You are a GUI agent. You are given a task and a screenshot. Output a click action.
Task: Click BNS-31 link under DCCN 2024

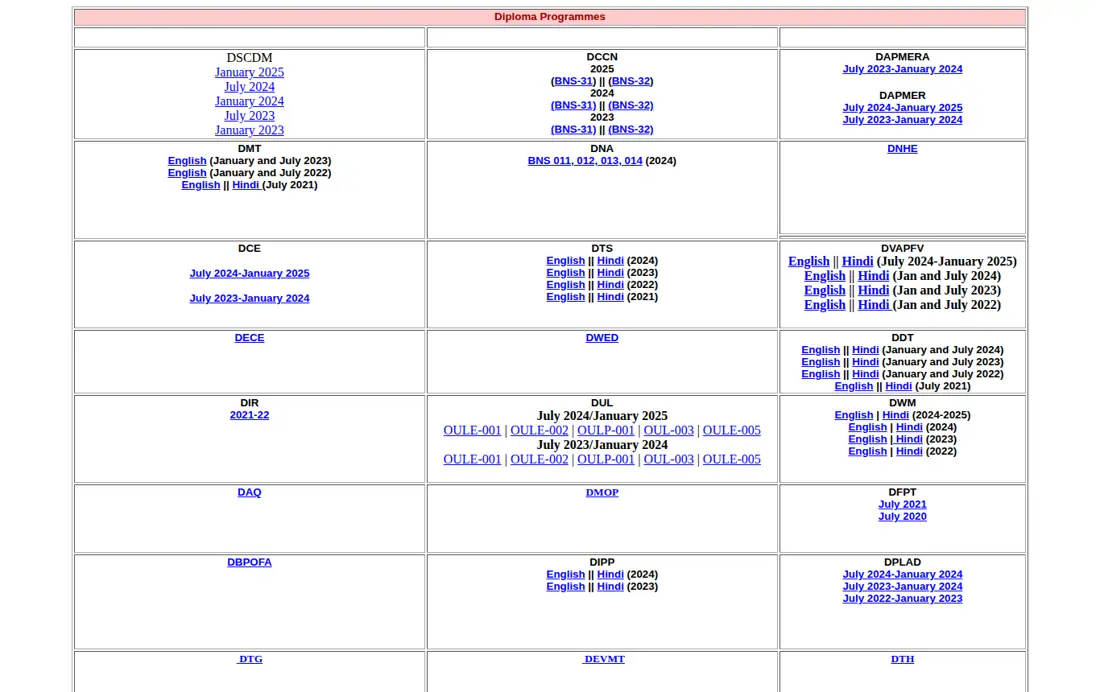(x=573, y=105)
